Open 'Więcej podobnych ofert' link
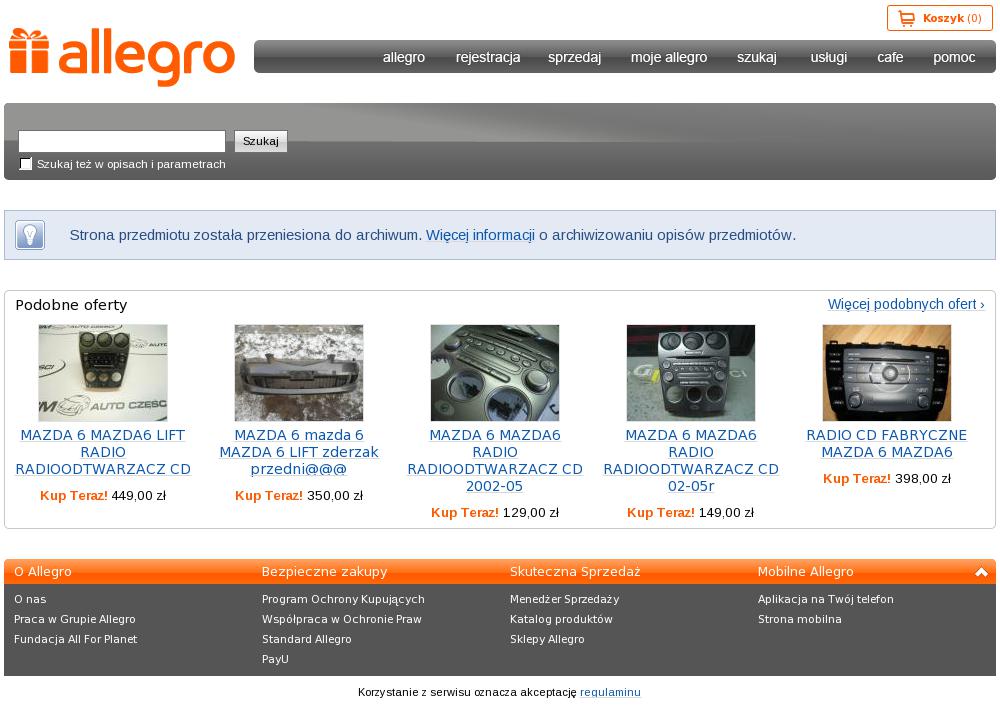The width and height of the screenshot is (1000, 712). (906, 304)
